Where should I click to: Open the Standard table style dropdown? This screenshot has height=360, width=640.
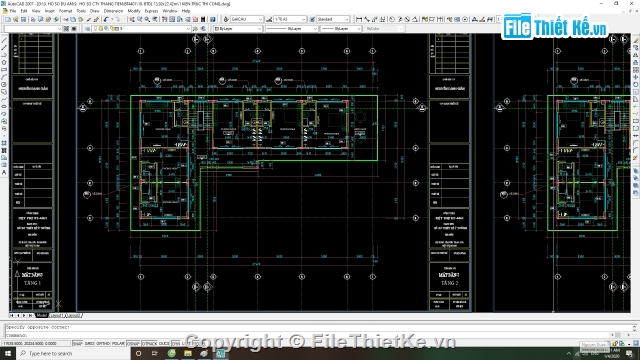pos(333,19)
